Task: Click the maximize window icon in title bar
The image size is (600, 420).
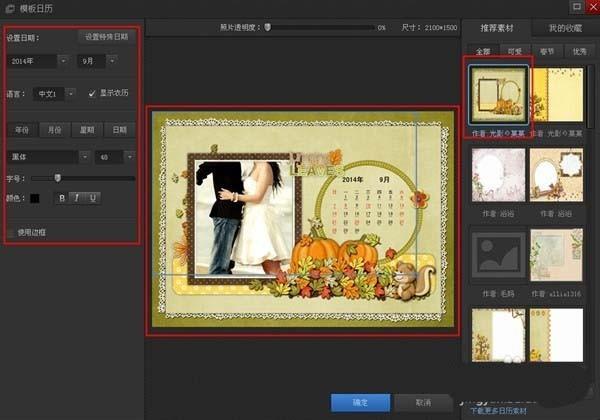Action: click(577, 7)
